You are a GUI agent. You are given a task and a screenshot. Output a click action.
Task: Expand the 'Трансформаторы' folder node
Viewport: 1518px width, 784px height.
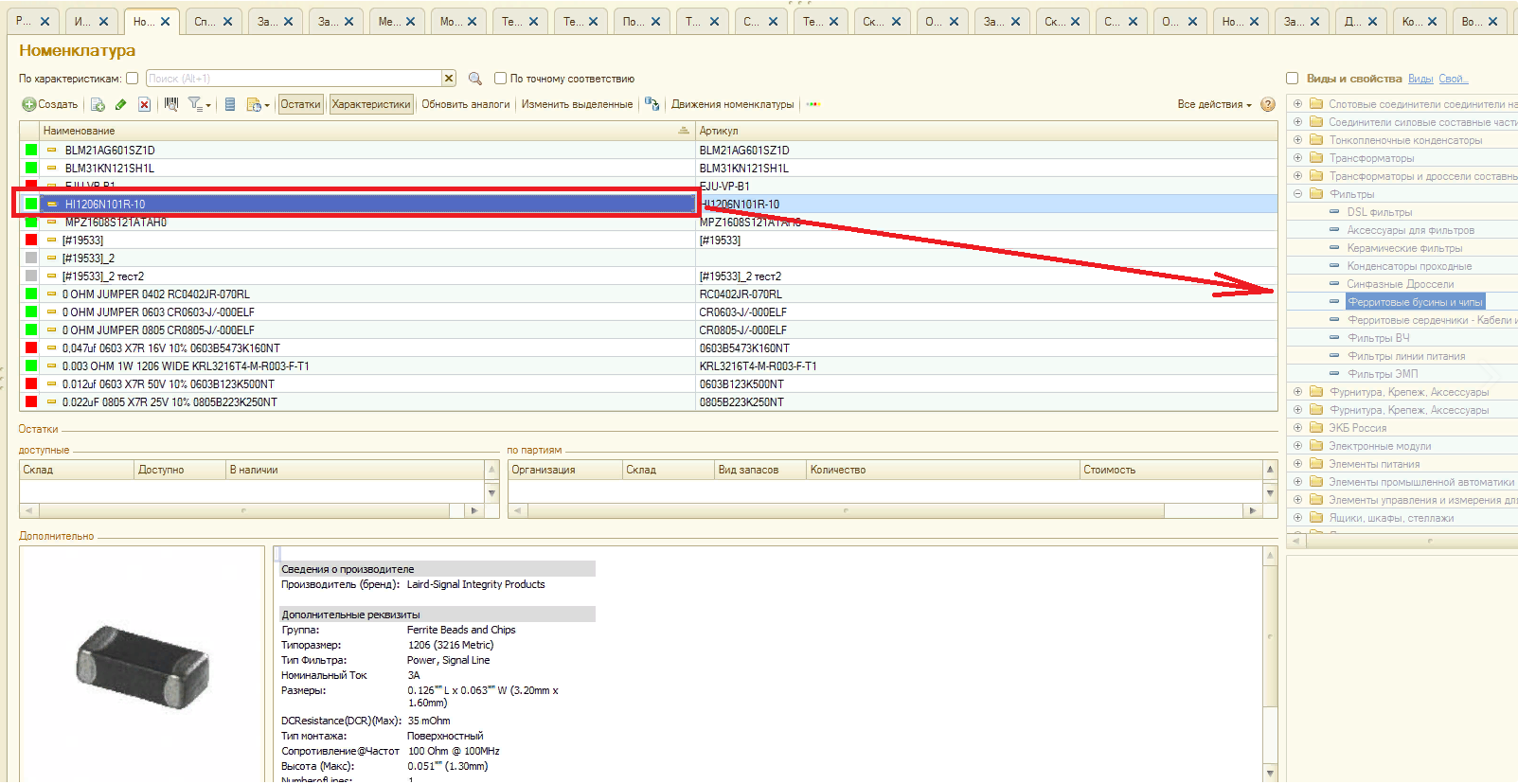1297,158
